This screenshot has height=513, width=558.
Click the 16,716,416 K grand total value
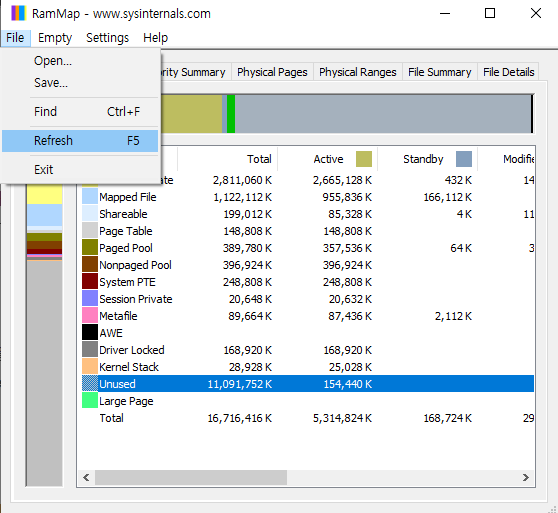pyautogui.click(x=239, y=418)
